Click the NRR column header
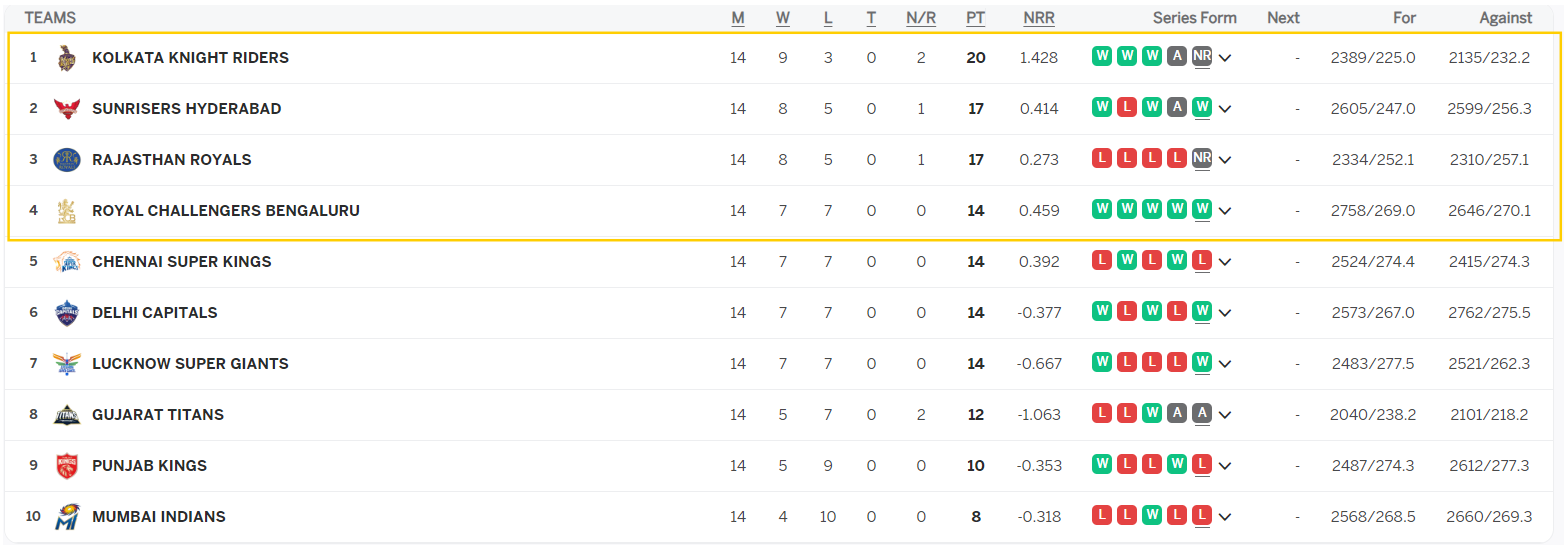 [x=1039, y=18]
